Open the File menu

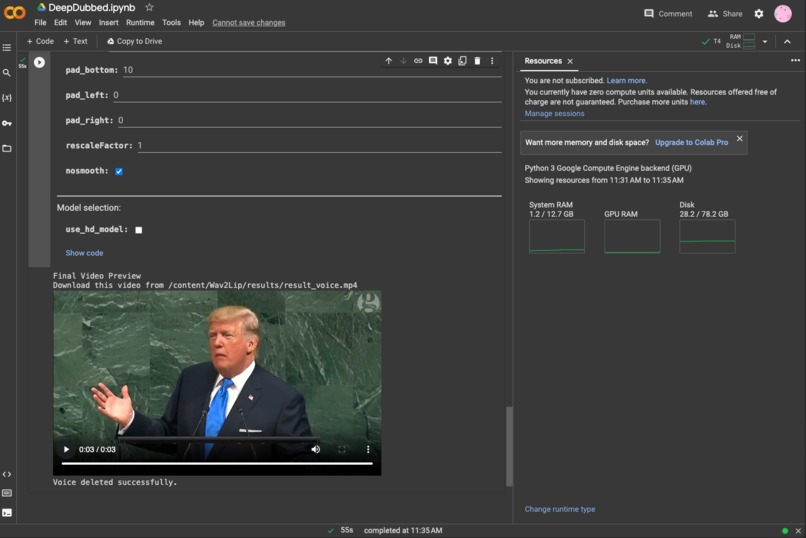(x=40, y=23)
